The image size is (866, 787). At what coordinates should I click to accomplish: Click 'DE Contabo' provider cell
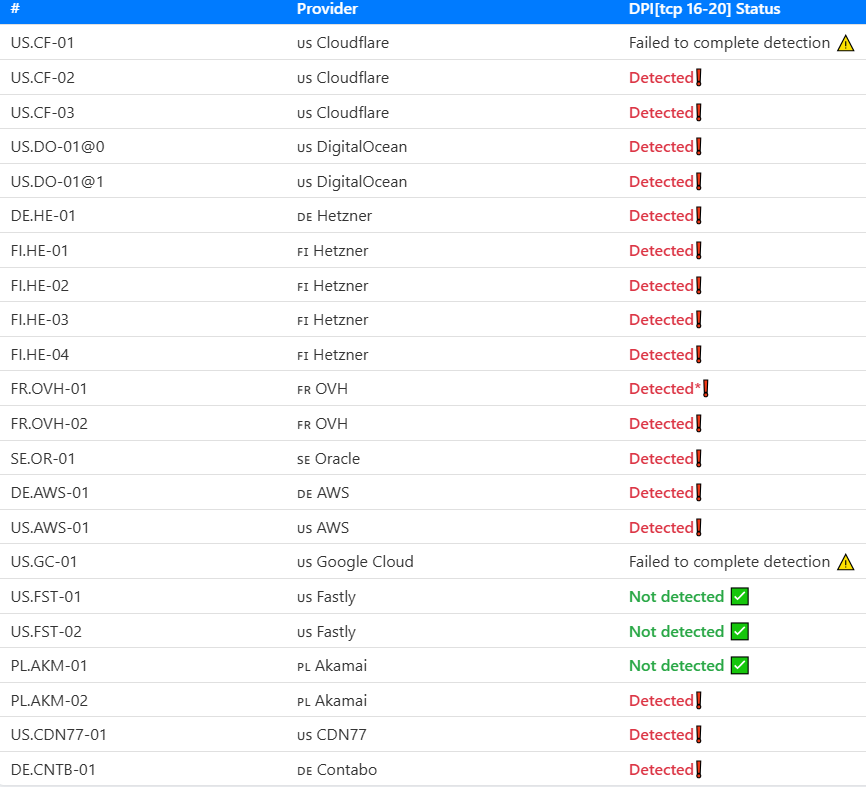point(337,770)
